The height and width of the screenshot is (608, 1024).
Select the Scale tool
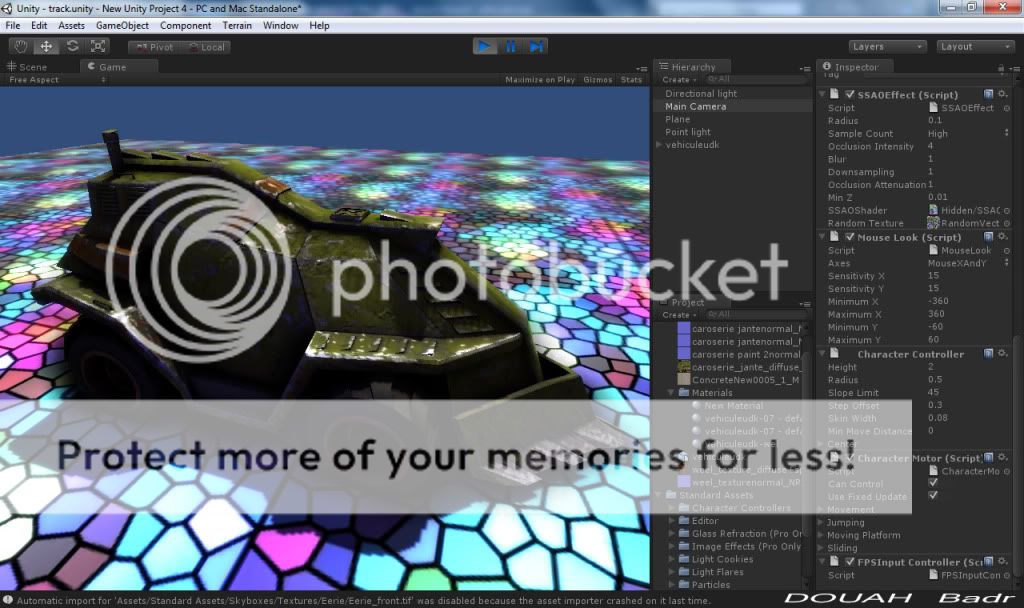(x=98, y=46)
